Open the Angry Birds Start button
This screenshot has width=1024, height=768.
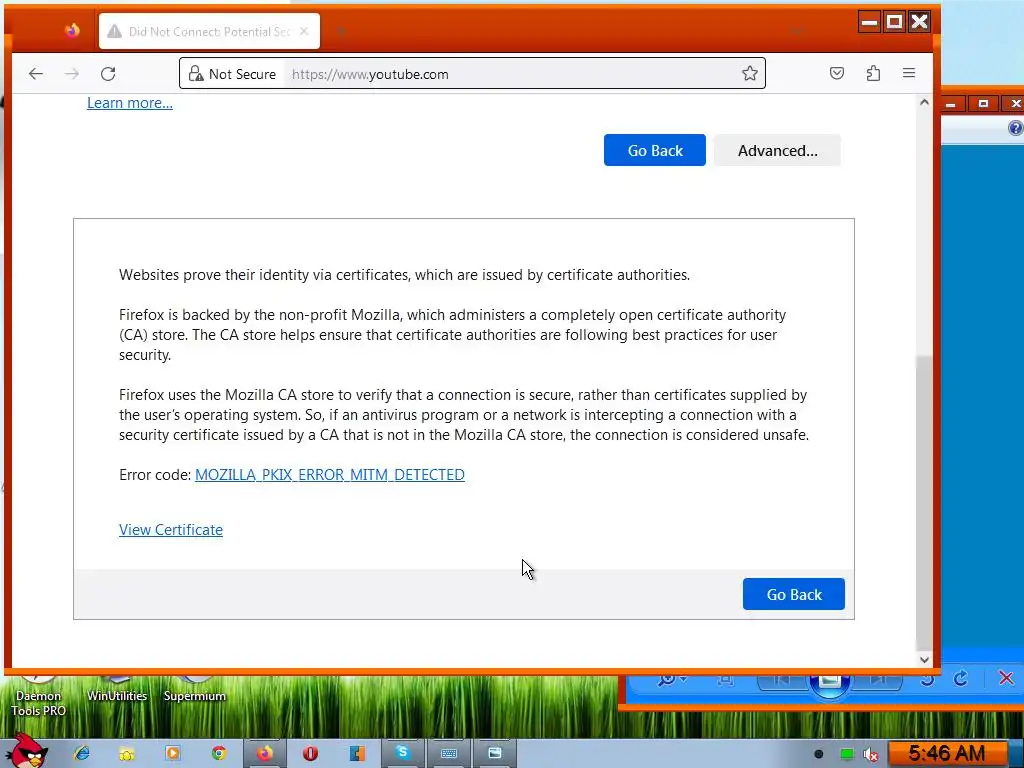tap(26, 751)
